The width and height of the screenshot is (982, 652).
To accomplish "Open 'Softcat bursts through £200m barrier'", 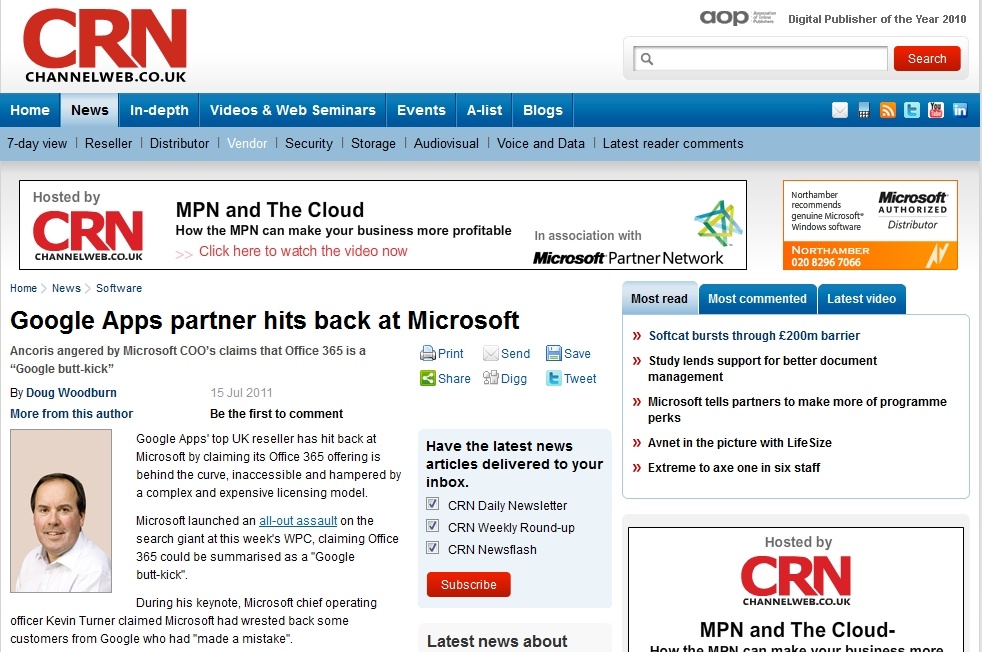I will (754, 336).
